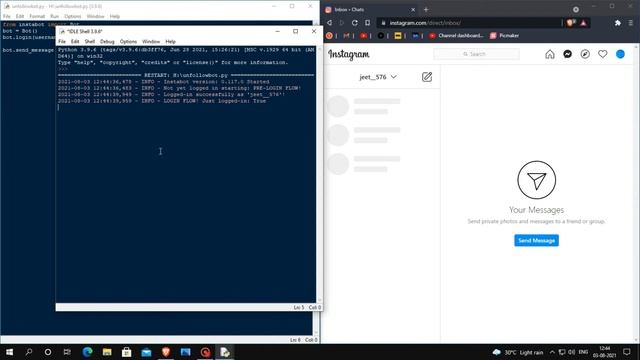The height and width of the screenshot is (360, 640).
Task: Open the notification center icon
Action: pyautogui.click(x=627, y=352)
